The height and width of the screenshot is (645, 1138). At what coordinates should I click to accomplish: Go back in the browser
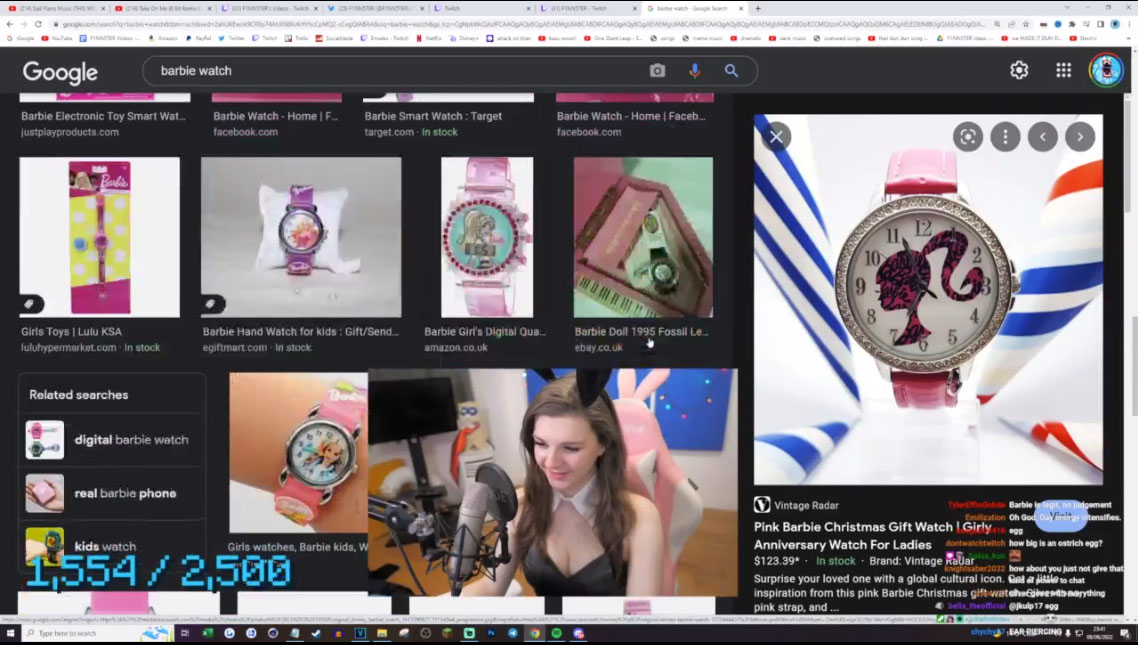tap(9, 24)
